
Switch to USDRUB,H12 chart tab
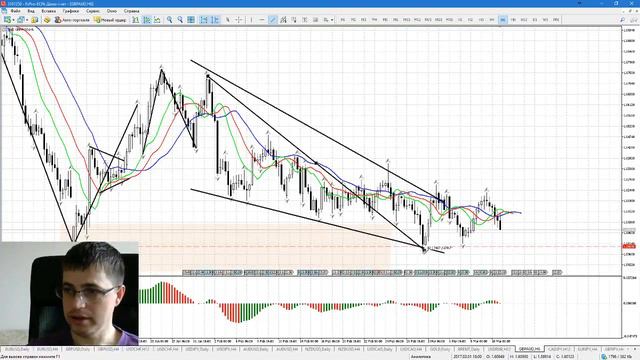pyautogui.click(x=499, y=349)
